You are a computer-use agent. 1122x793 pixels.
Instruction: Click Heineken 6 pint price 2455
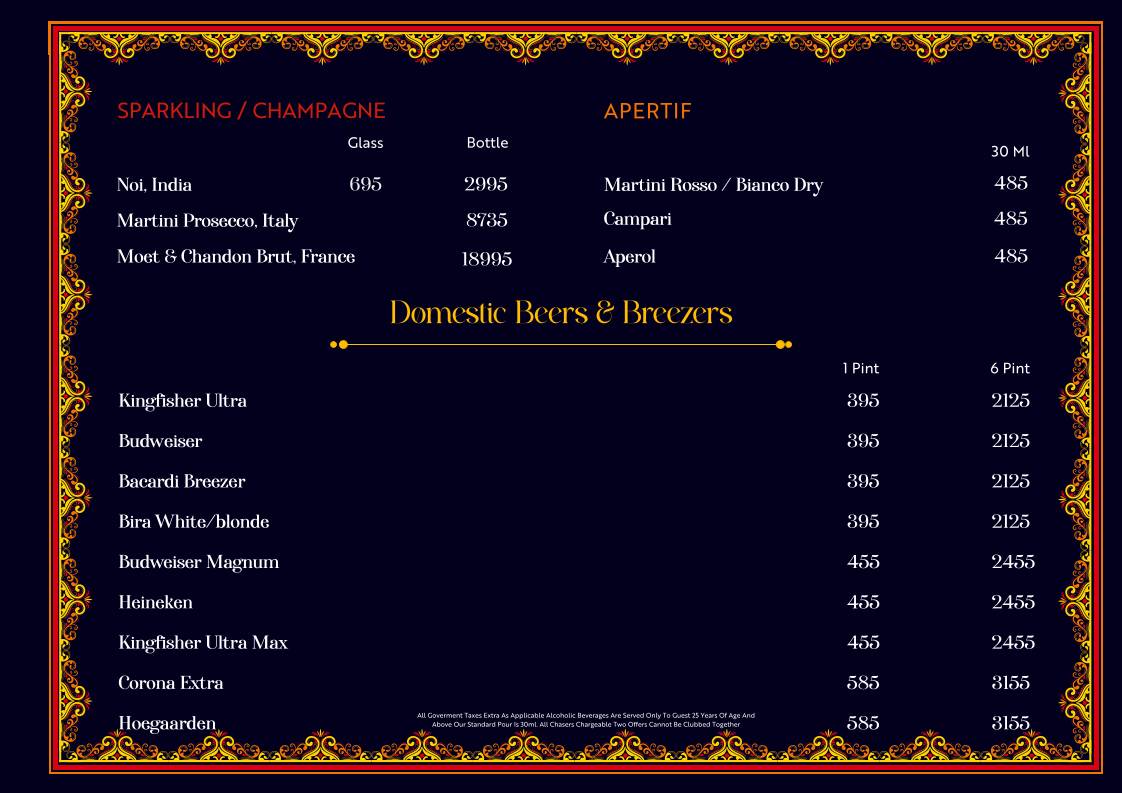1013,602
